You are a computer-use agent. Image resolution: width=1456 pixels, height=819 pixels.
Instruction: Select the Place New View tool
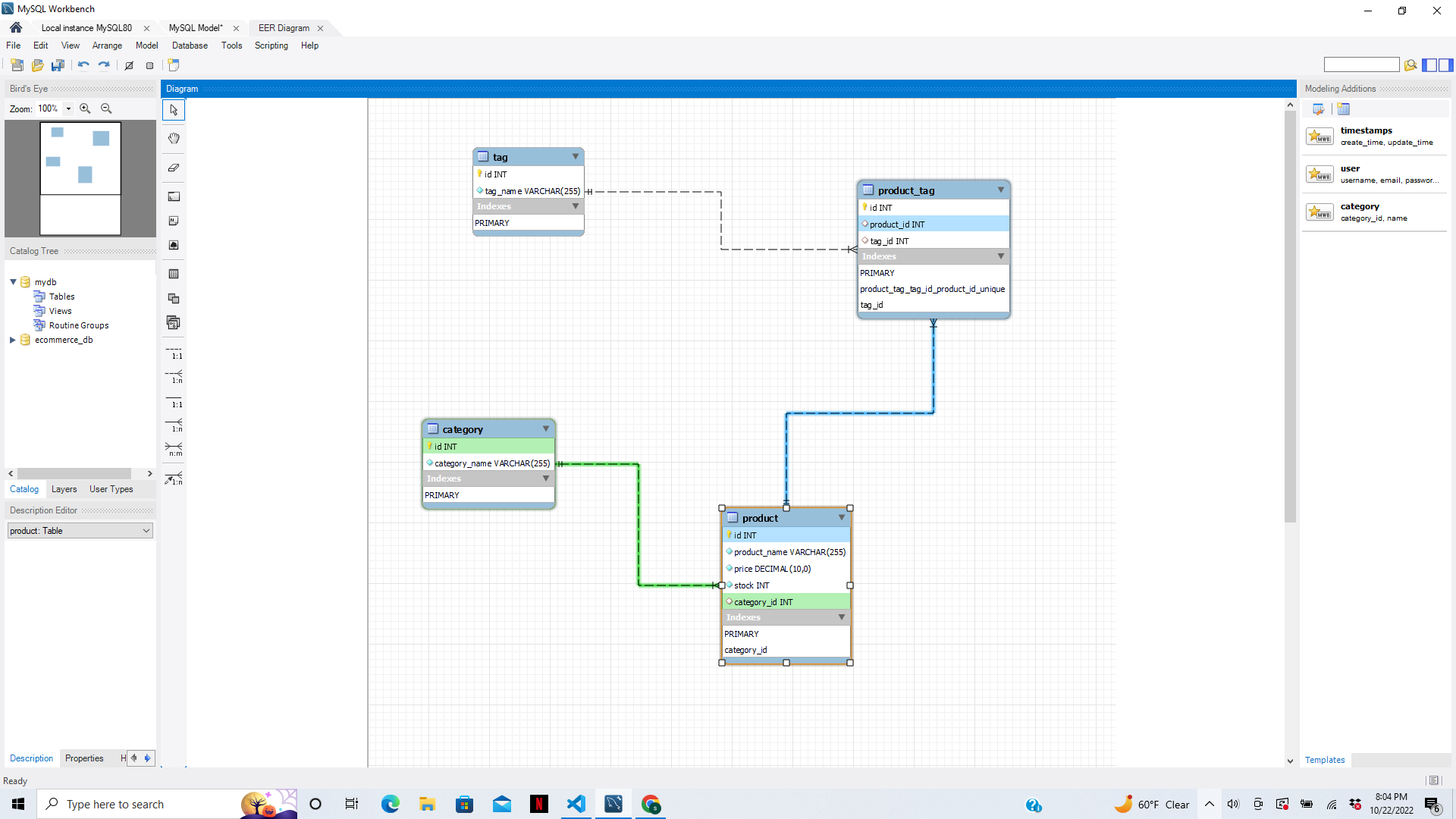[x=174, y=298]
